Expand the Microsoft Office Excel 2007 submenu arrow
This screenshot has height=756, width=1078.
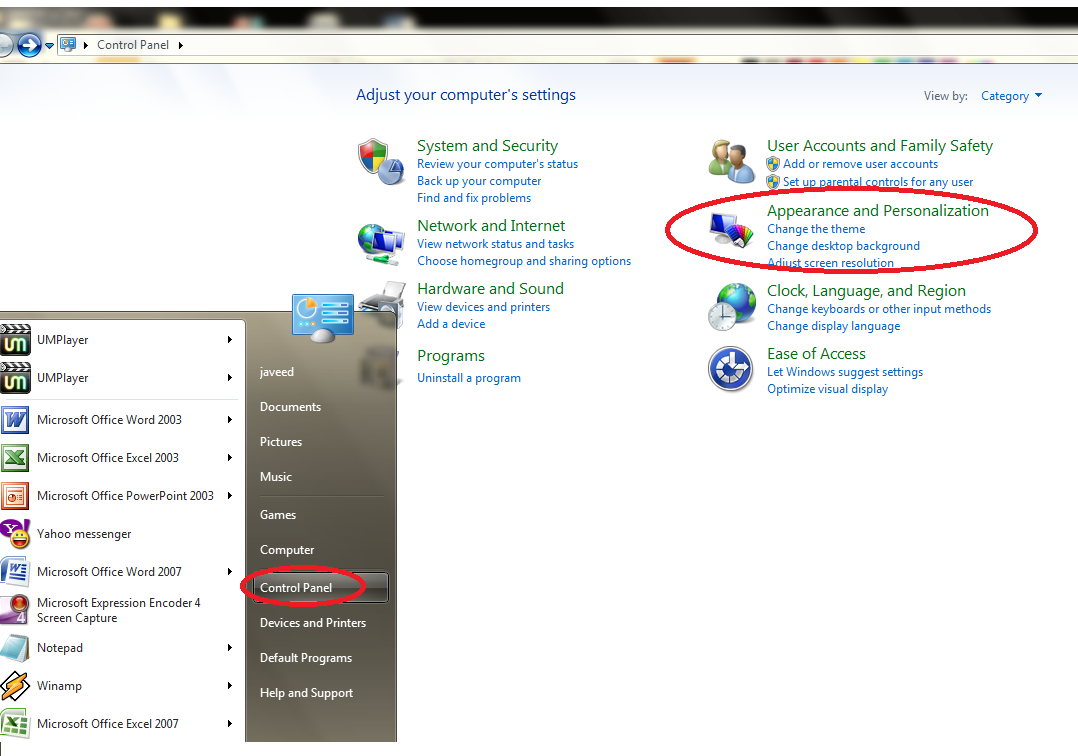tap(230, 724)
